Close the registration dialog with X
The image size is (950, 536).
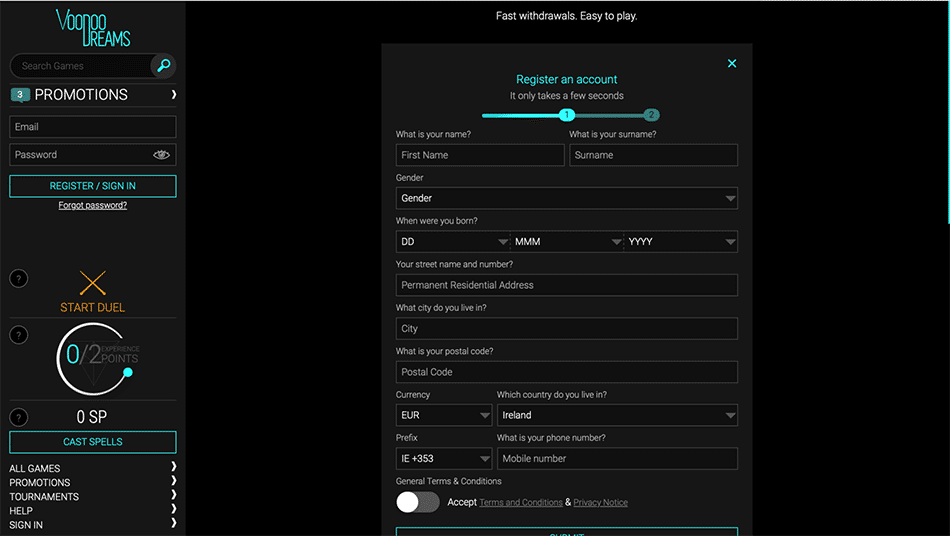point(732,64)
